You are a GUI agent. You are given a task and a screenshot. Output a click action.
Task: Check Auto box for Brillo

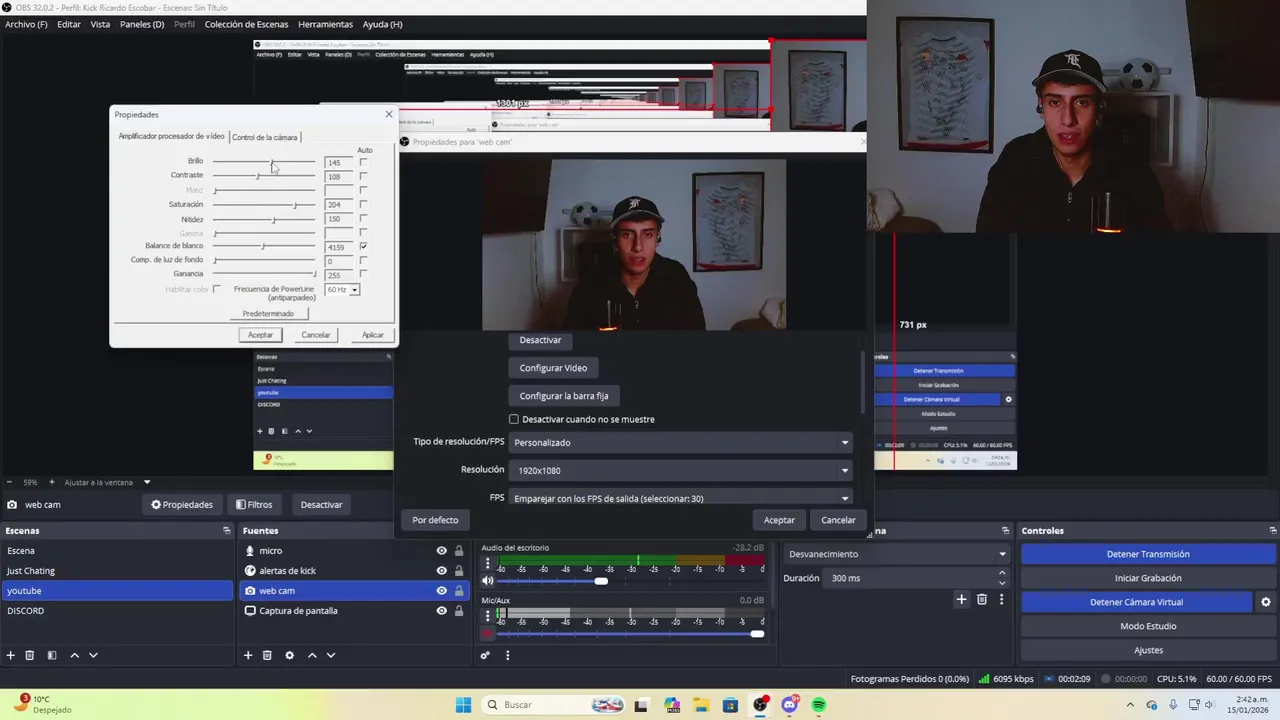pyautogui.click(x=363, y=162)
